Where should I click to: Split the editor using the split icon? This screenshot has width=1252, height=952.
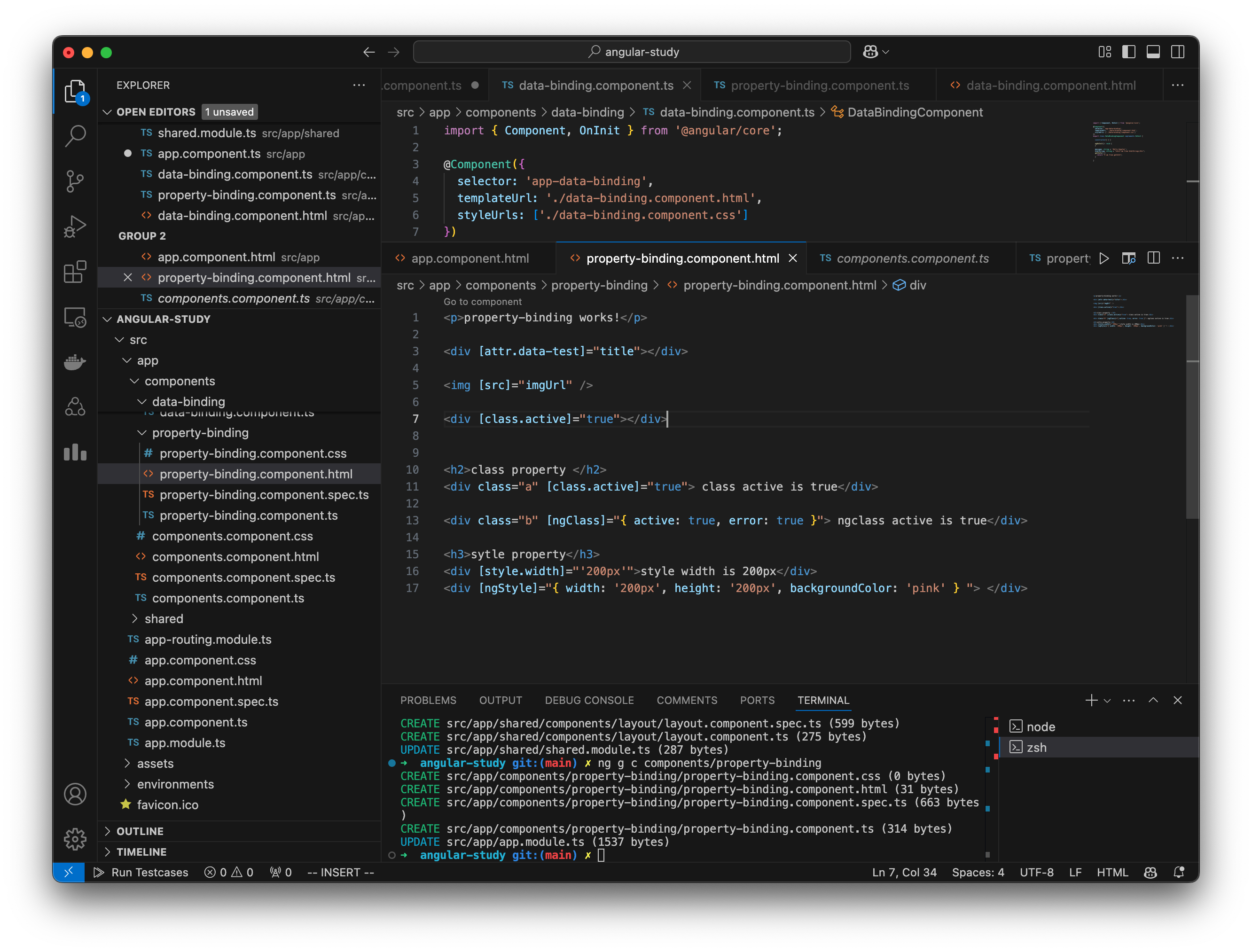[1154, 258]
